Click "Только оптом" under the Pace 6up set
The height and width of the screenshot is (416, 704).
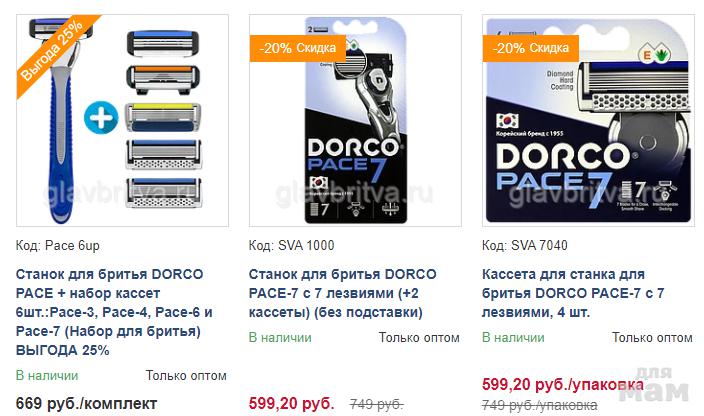click(x=186, y=376)
